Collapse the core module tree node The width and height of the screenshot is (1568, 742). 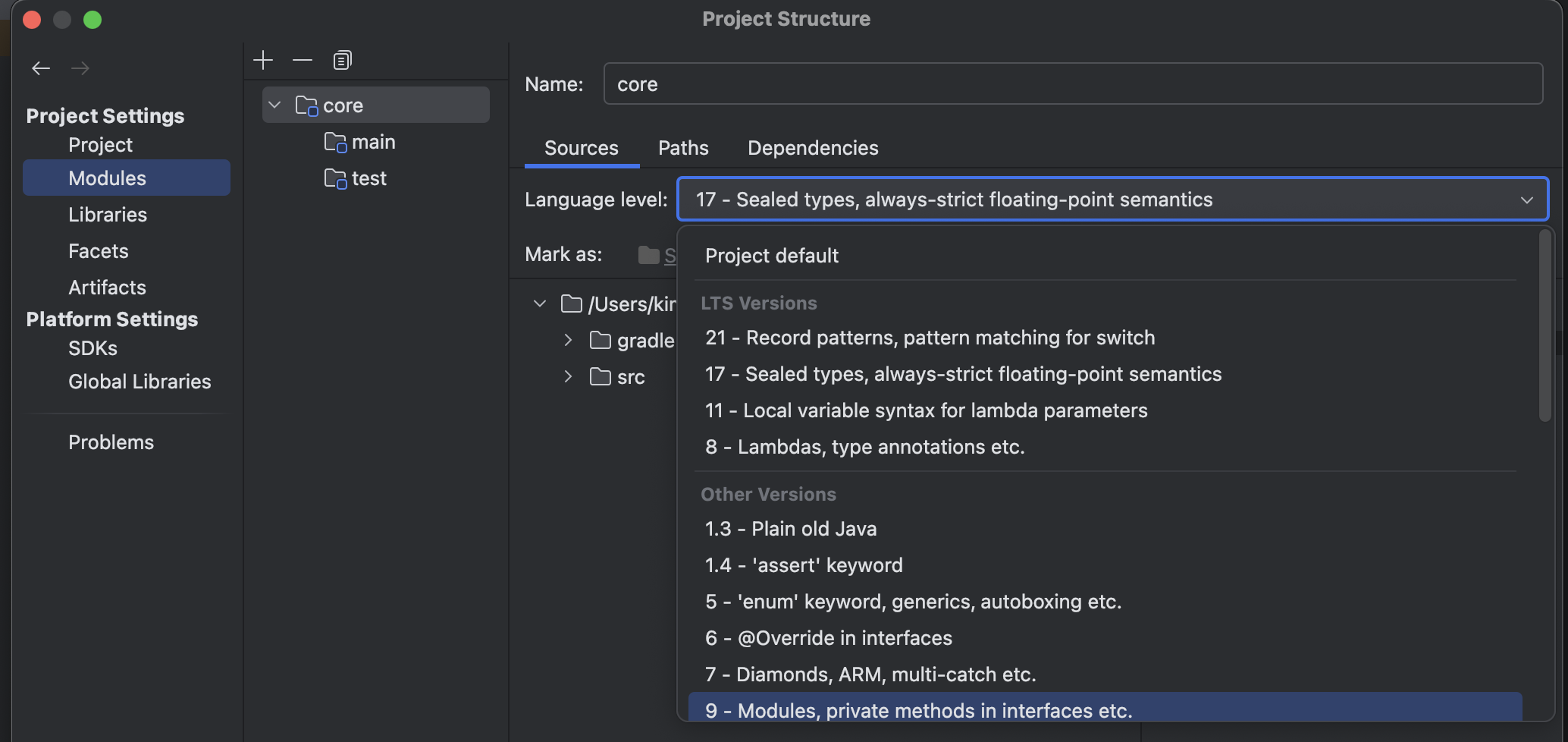click(x=275, y=105)
